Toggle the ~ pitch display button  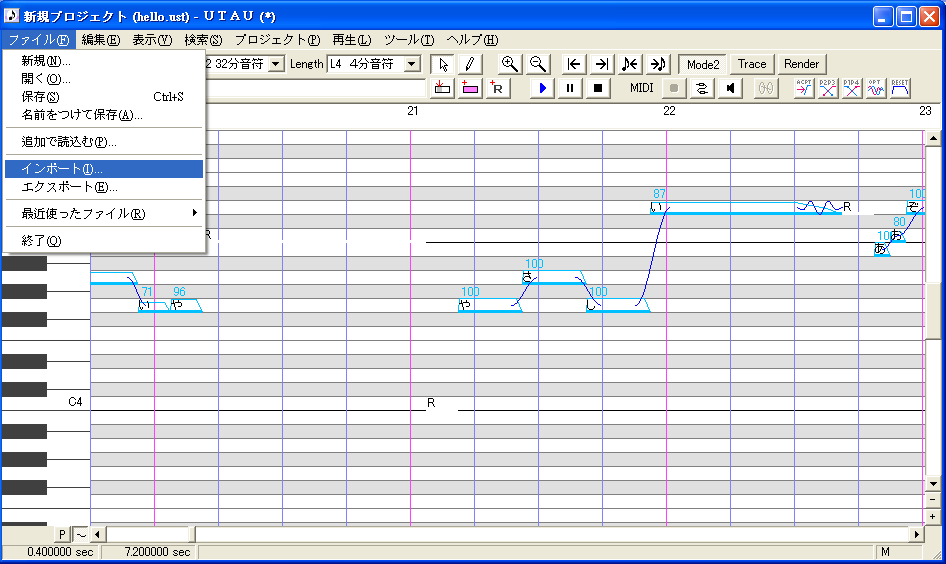[80, 534]
